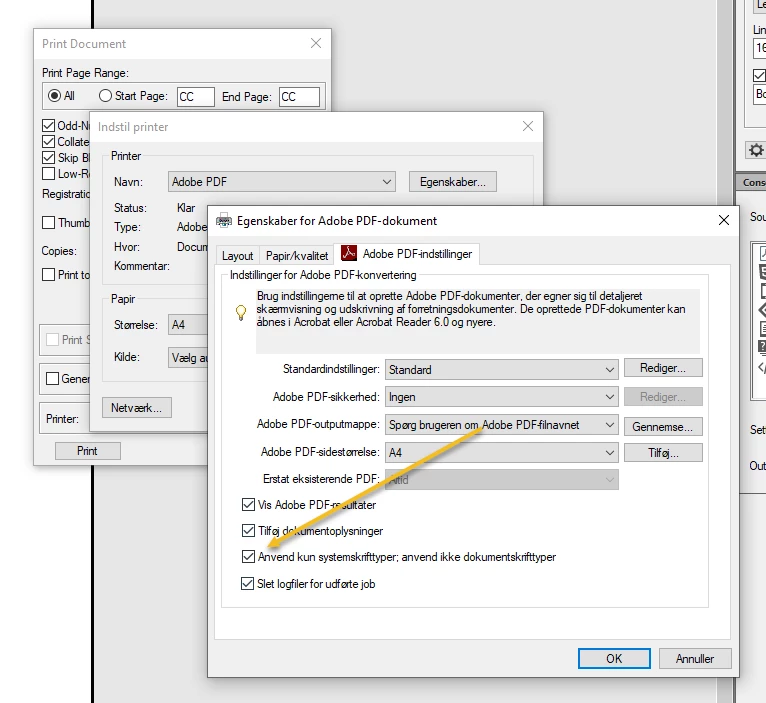Viewport: 766px width, 703px height.
Task: Click the Print button in Print Document
Action: tap(87, 450)
